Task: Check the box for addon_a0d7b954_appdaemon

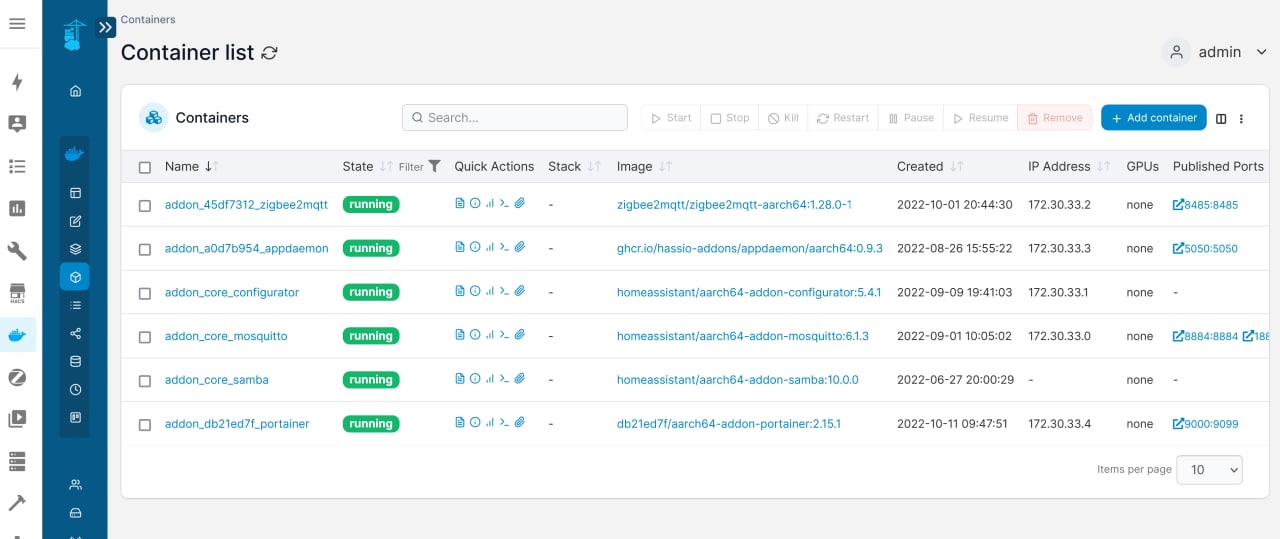Action: pyautogui.click(x=145, y=249)
